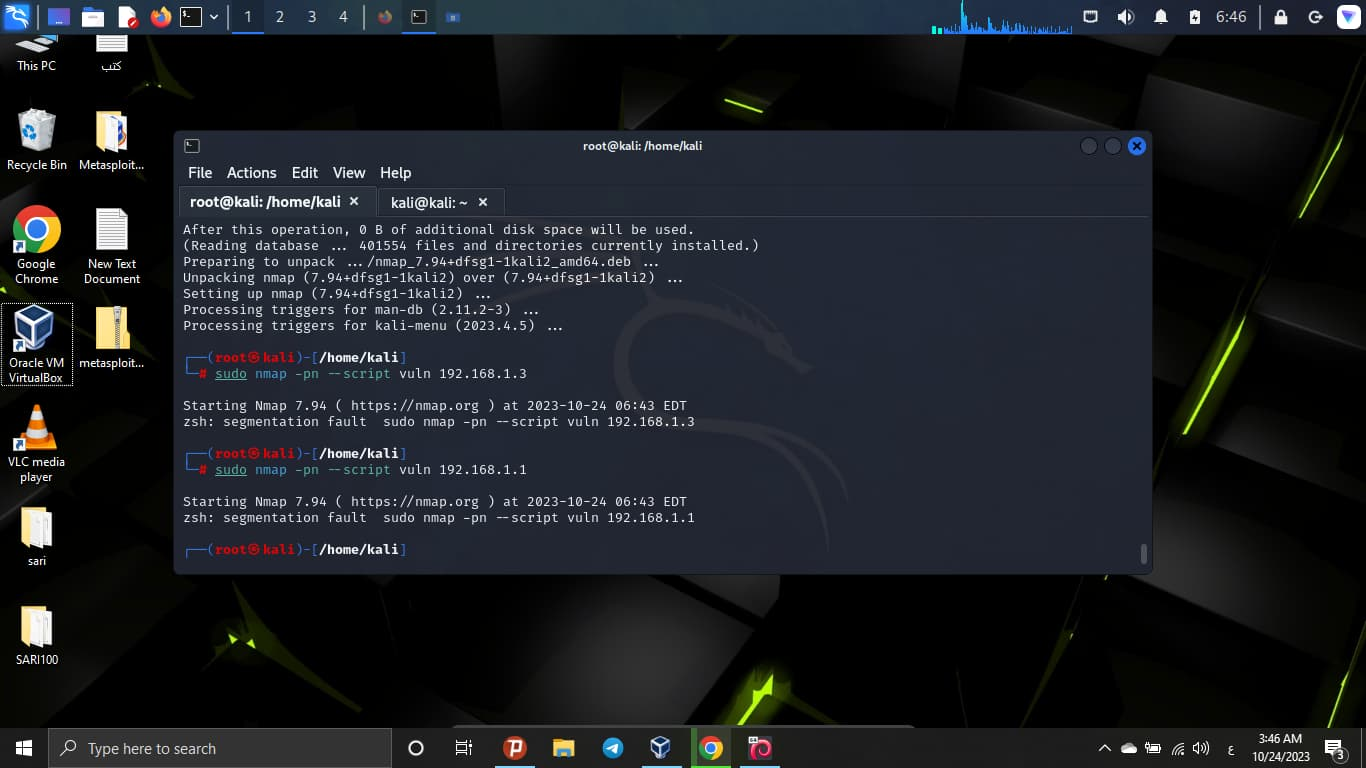Open the Help menu in the terminal
This screenshot has height=768, width=1366.
pos(396,173)
